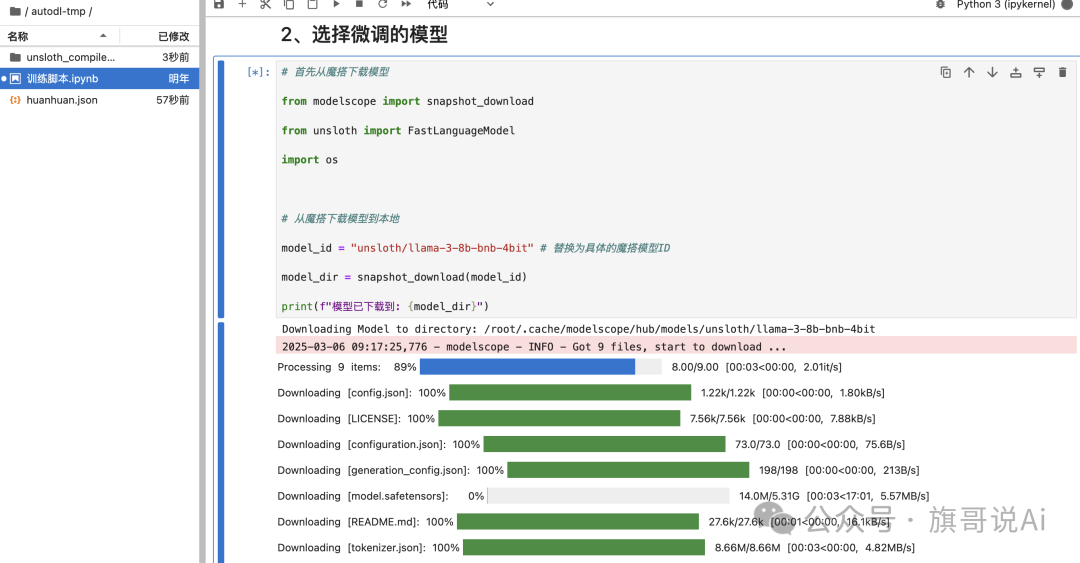Save the notebook with the save icon
Screen dimensions: 1080x563
pos(219,4)
